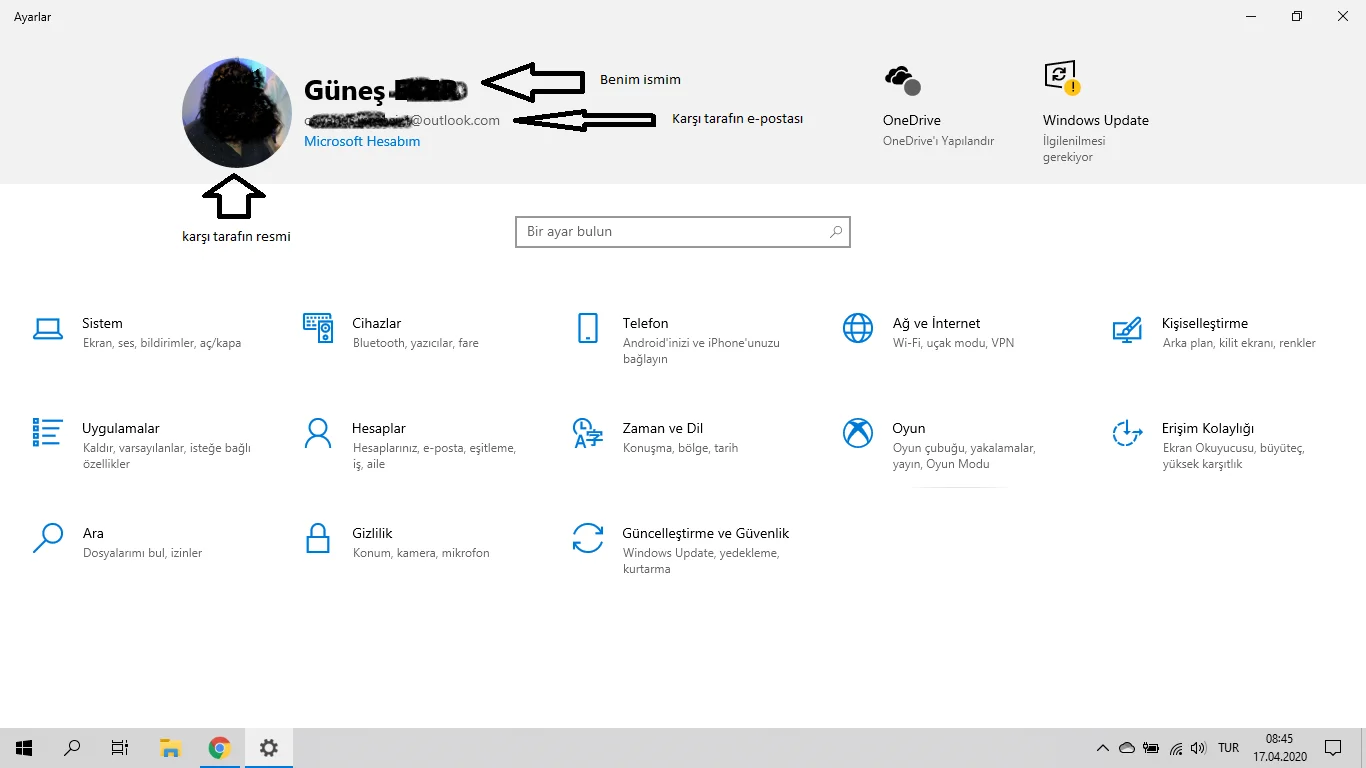1366x768 pixels.
Task: Click the Windows Update status tile
Action: [1096, 112]
